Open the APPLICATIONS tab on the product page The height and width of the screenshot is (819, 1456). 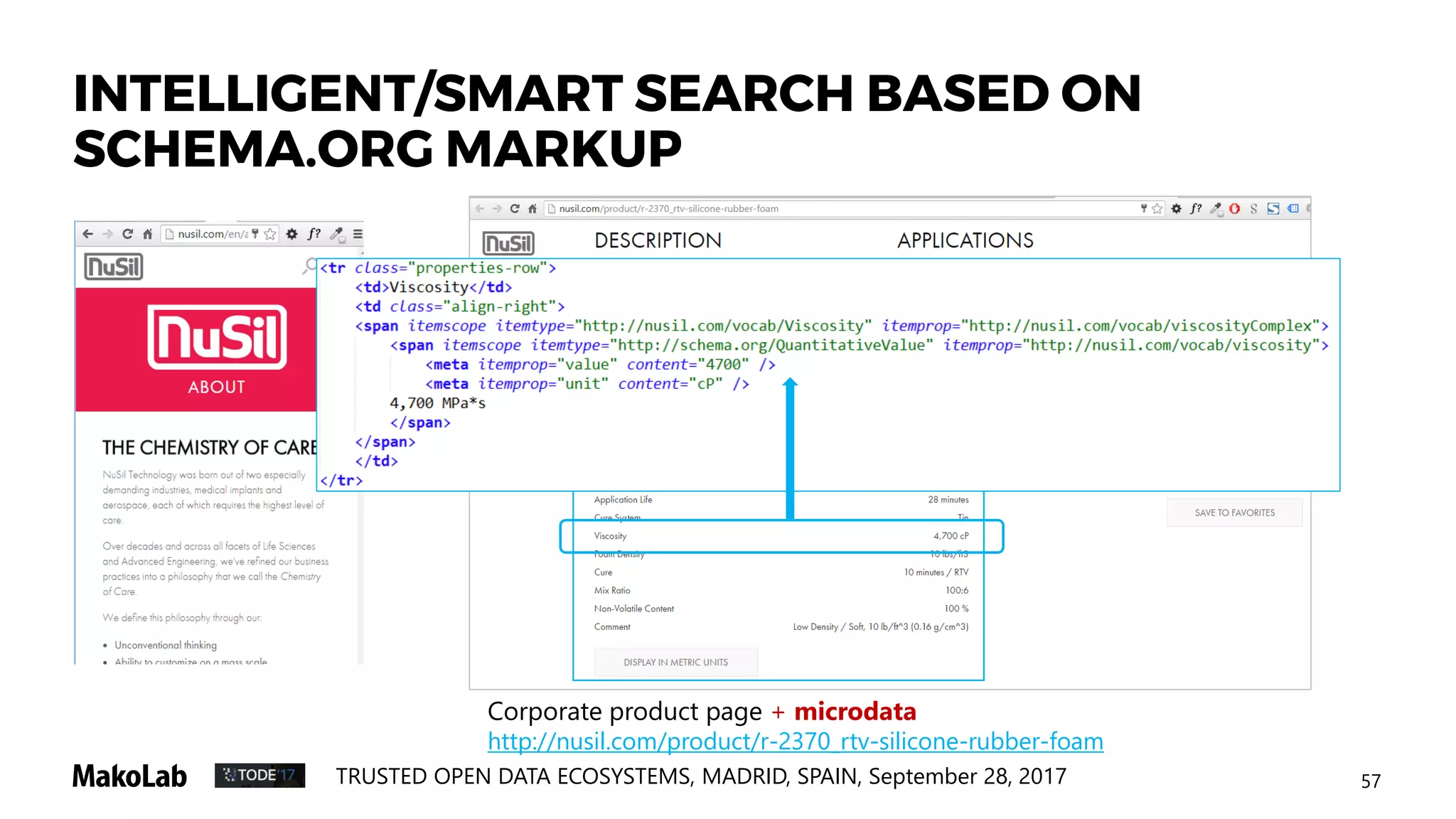tap(965, 240)
